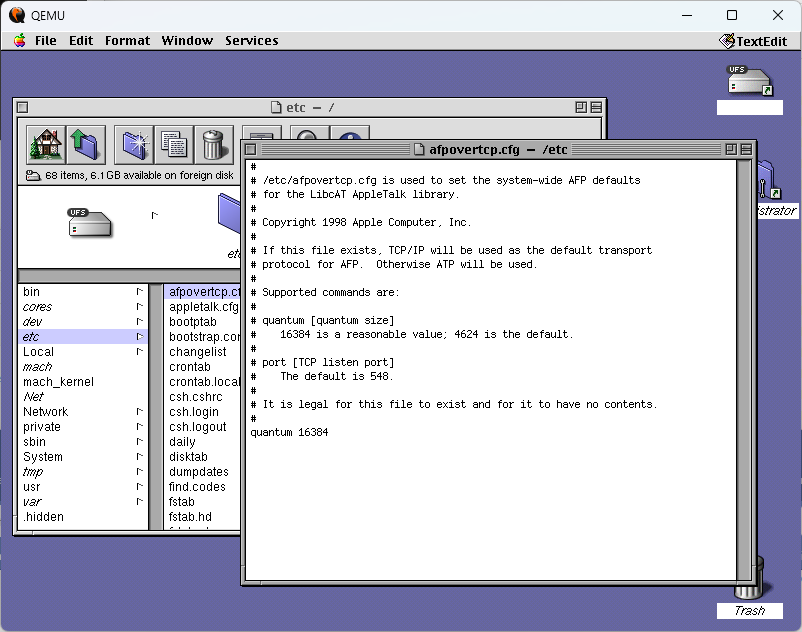Click the 'Supported commands are:' comment line
This screenshot has width=802, height=632.
[325, 292]
